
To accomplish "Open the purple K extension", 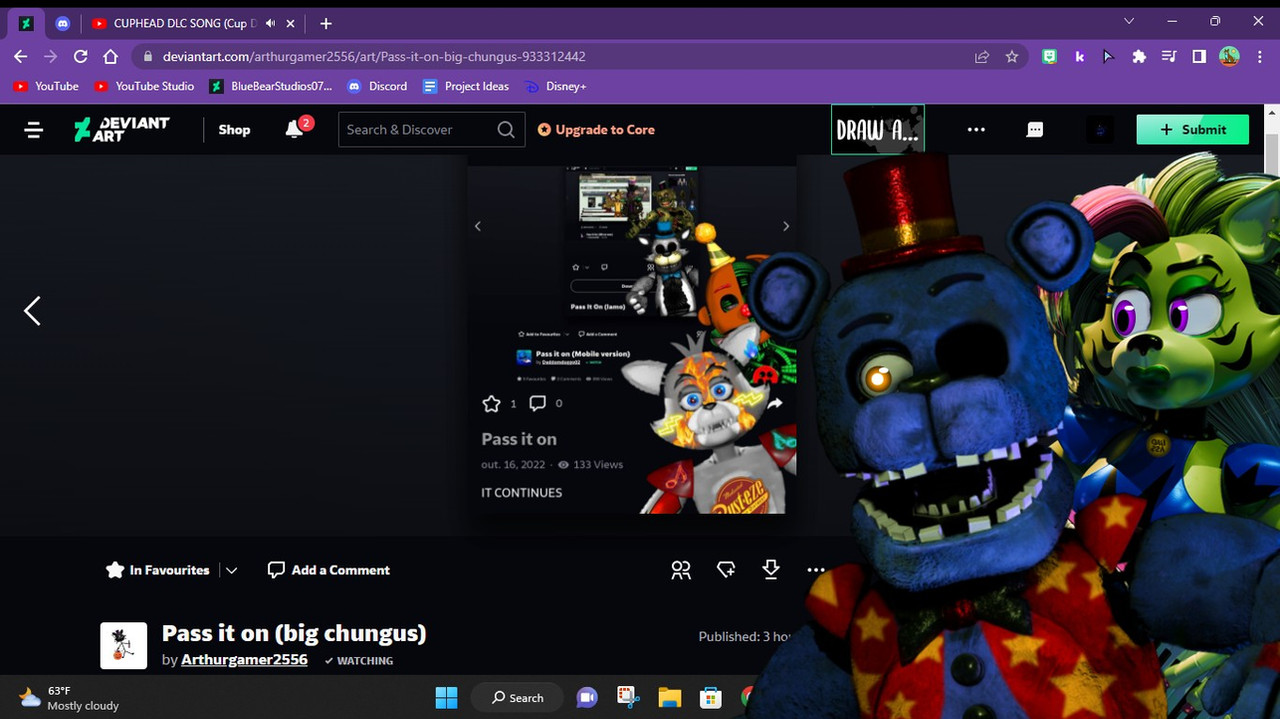I will [1079, 57].
